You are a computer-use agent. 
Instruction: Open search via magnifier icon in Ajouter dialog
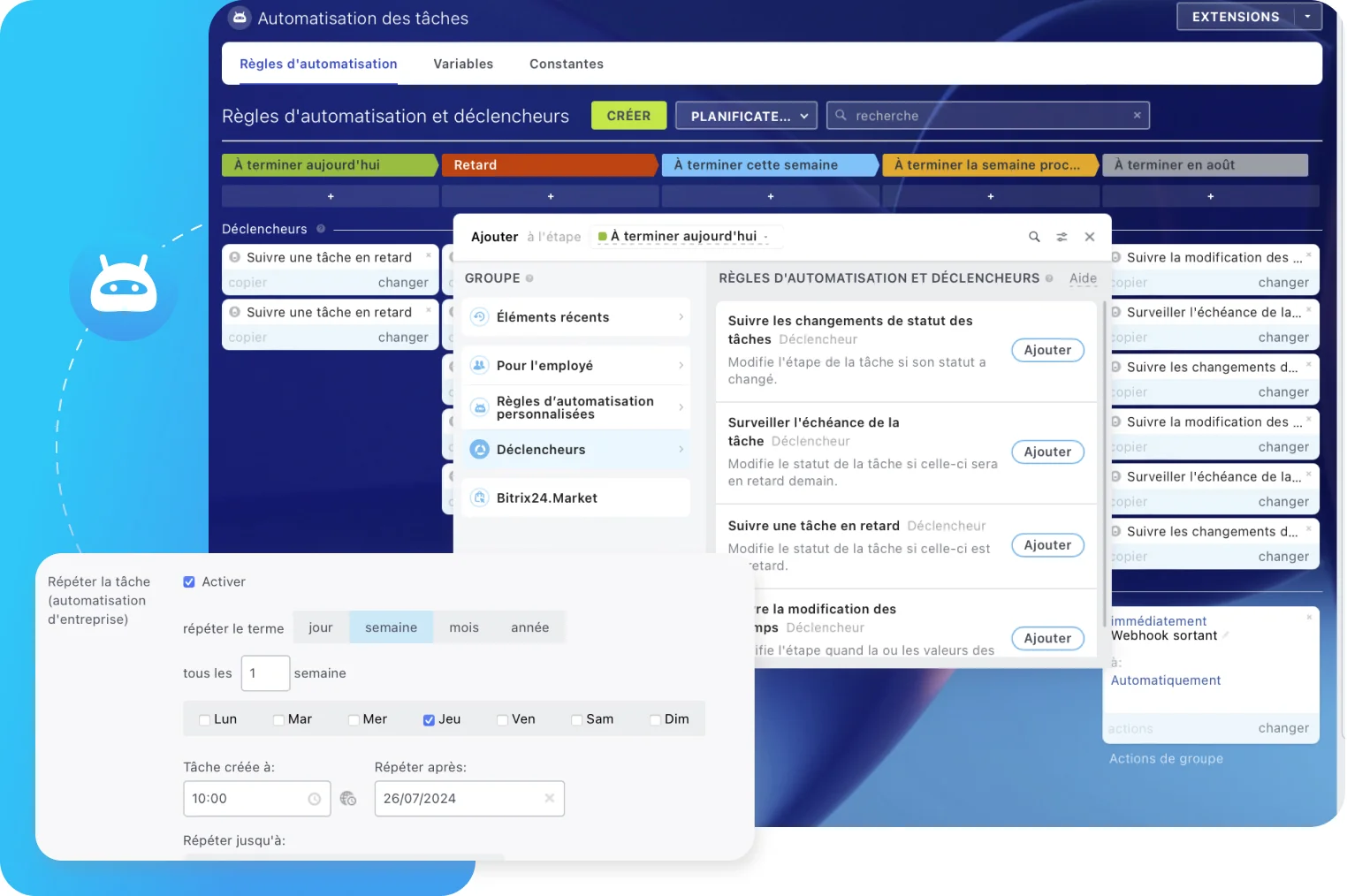coord(1034,237)
